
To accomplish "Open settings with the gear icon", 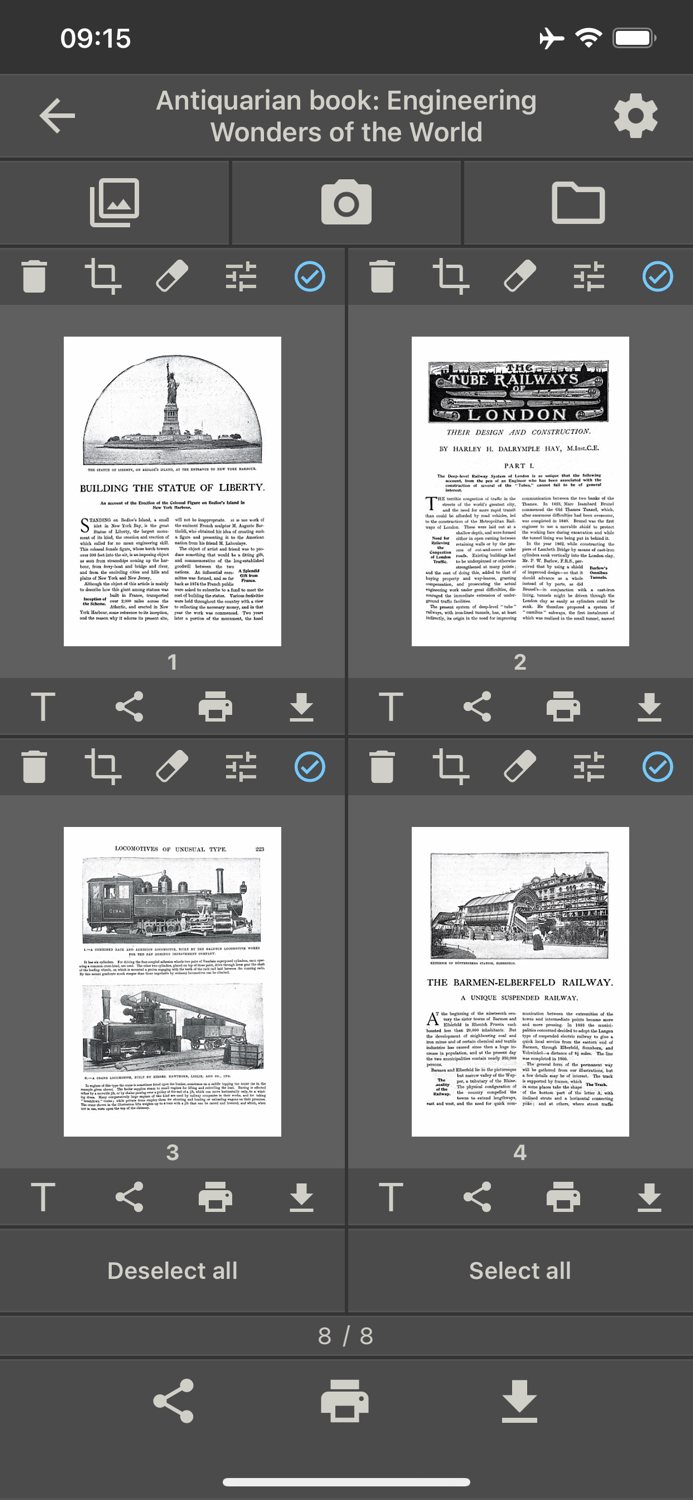I will click(635, 117).
